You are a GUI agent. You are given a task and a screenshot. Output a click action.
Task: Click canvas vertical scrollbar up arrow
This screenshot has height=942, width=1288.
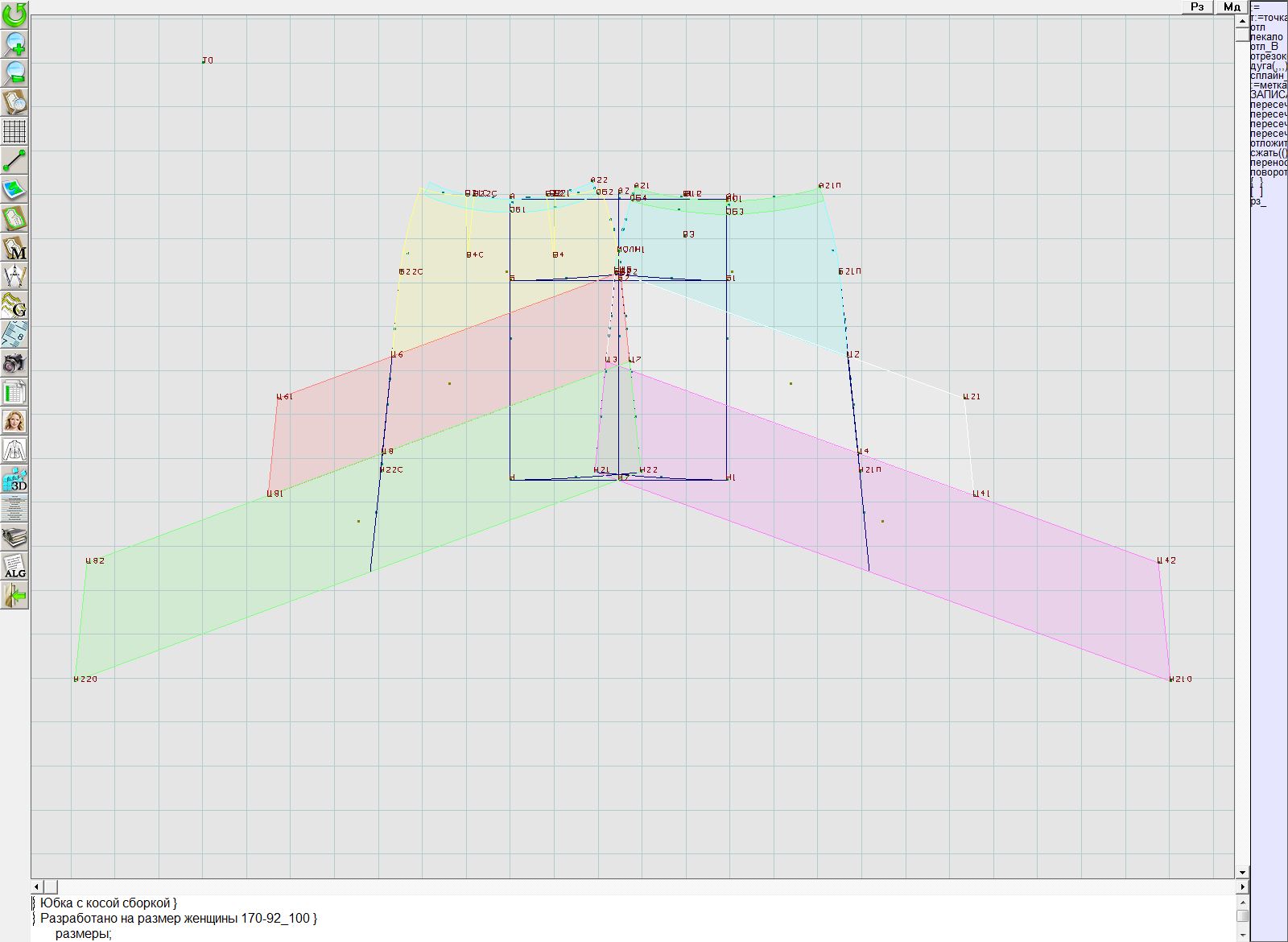pos(1242,19)
